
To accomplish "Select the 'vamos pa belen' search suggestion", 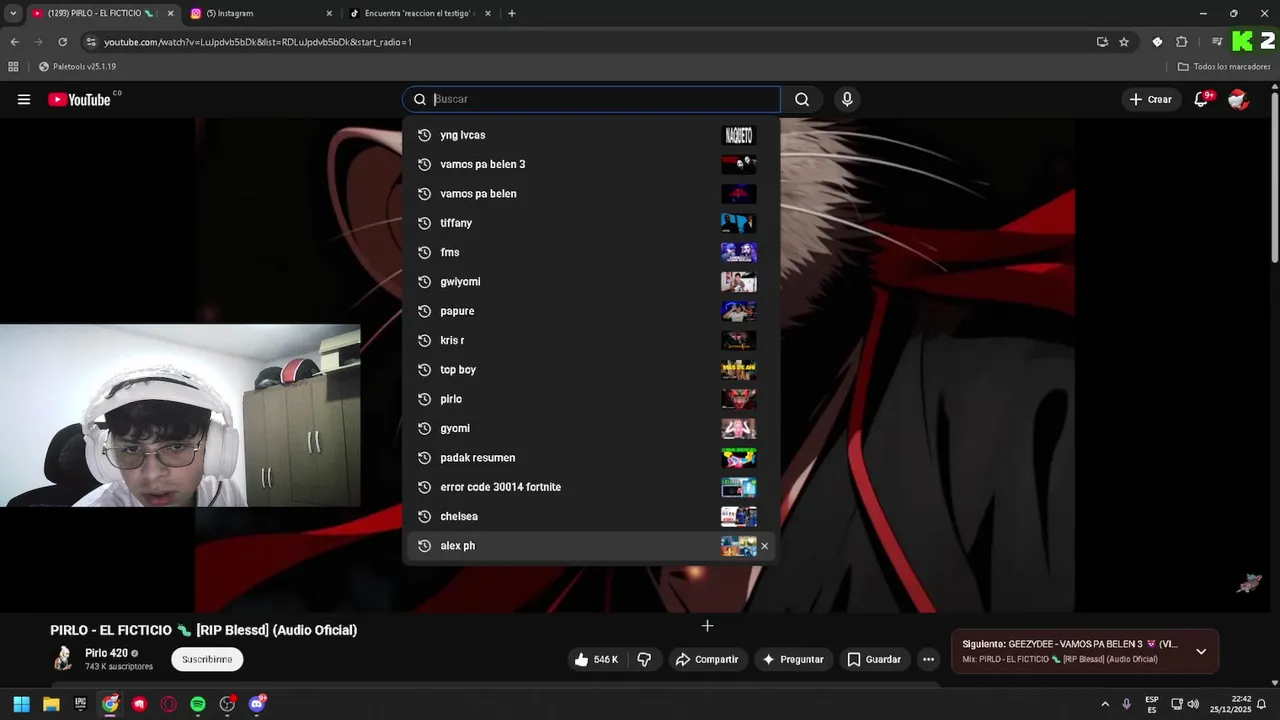I will [x=590, y=194].
